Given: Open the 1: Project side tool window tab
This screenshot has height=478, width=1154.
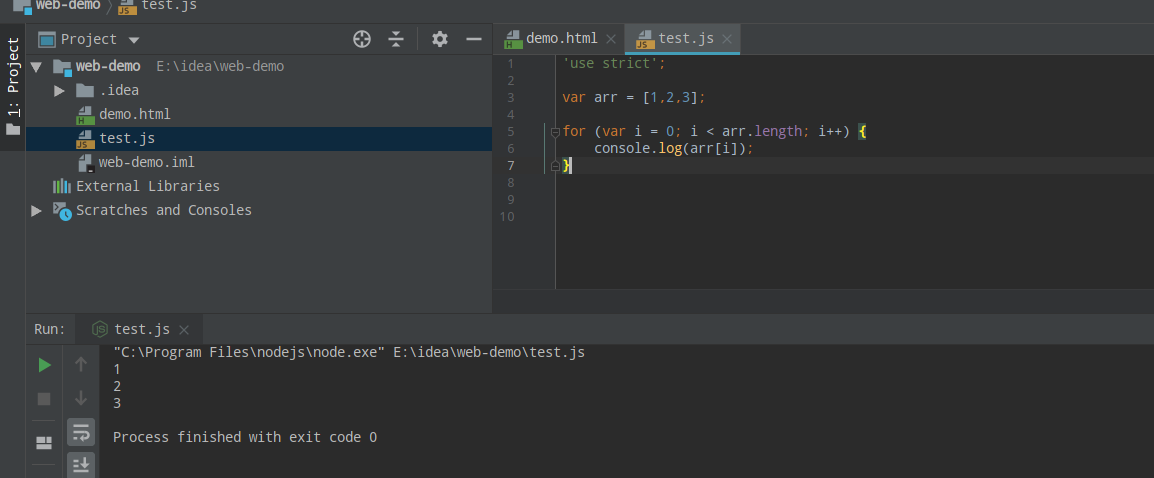Looking at the screenshot, I should click(x=13, y=87).
